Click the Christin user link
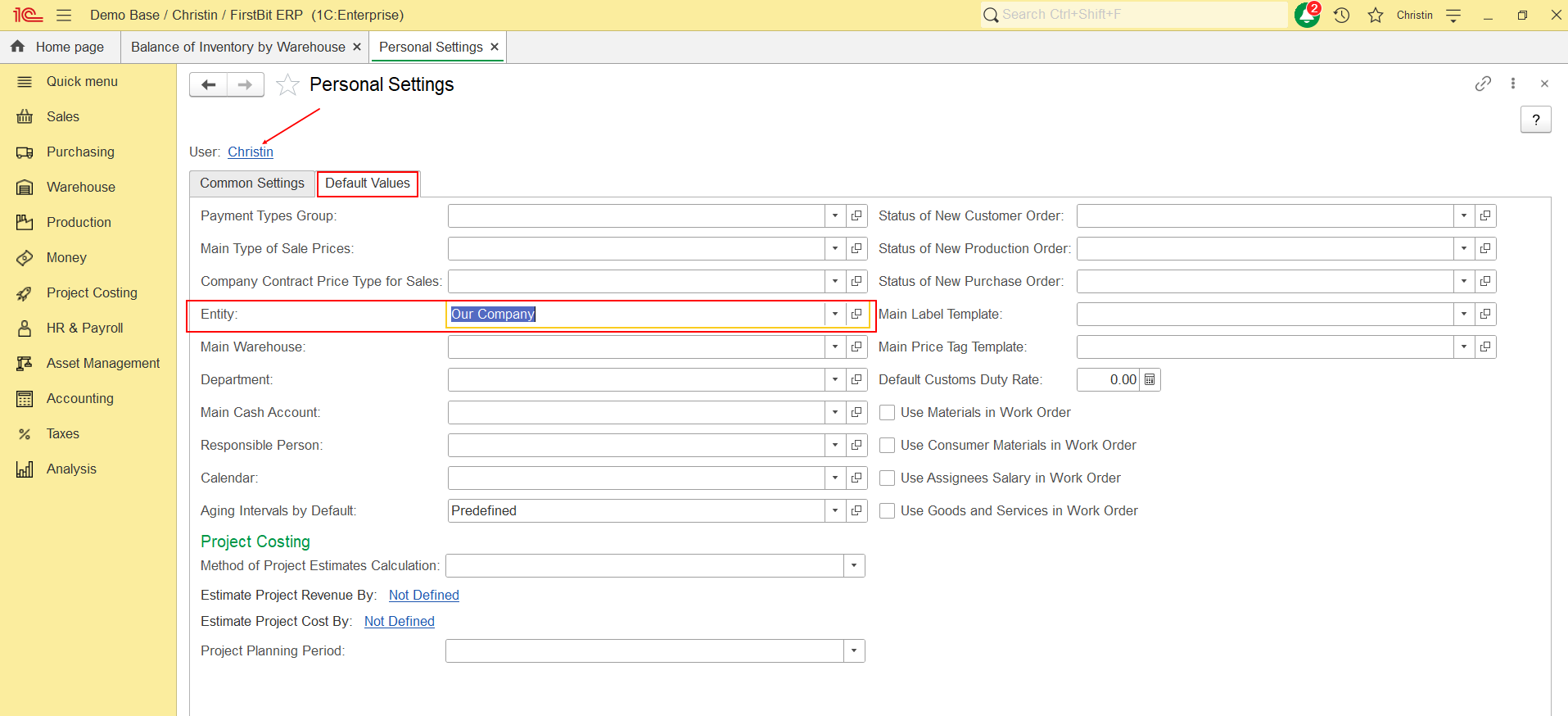This screenshot has width=1568, height=716. [251, 152]
